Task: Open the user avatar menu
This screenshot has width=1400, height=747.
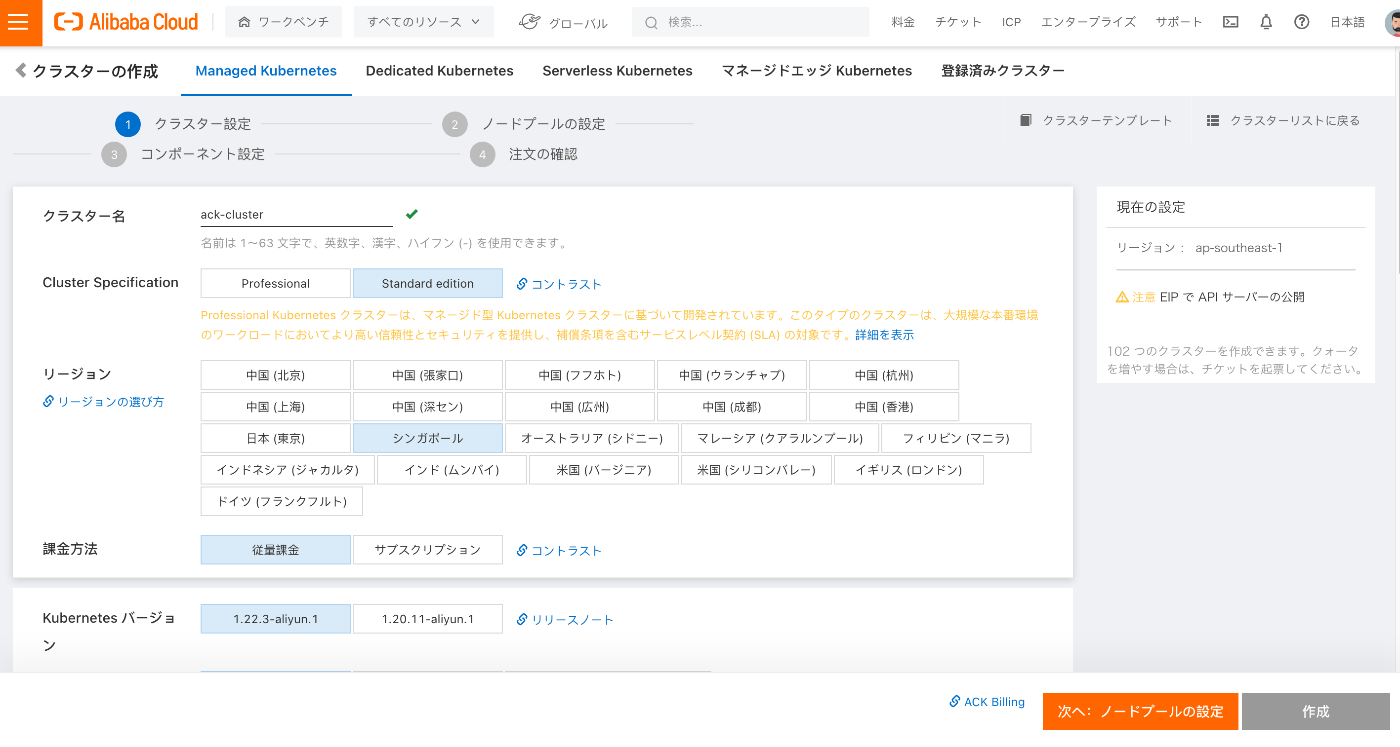Action: pyautogui.click(x=1392, y=23)
